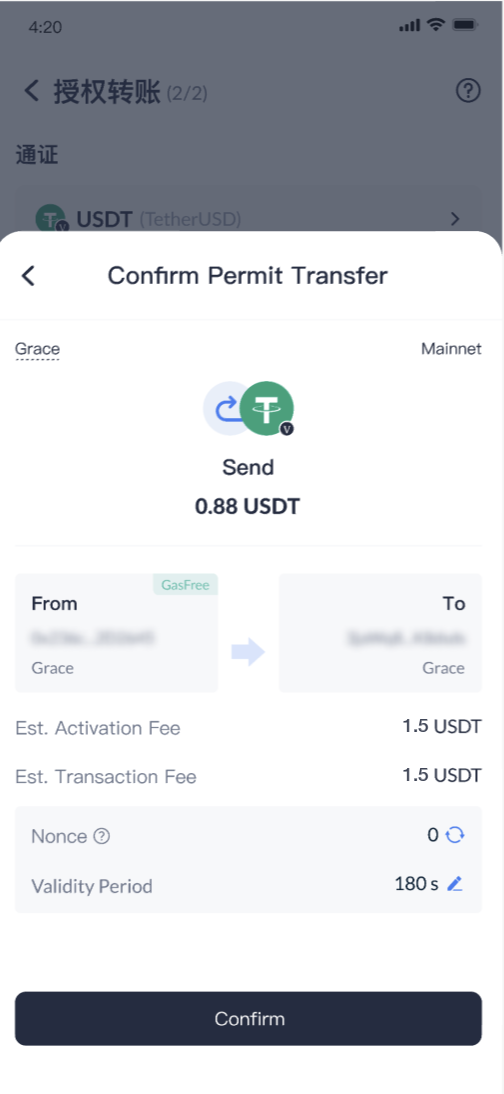Click the blue arrow between From and To
504x1094 pixels.
click(x=248, y=653)
